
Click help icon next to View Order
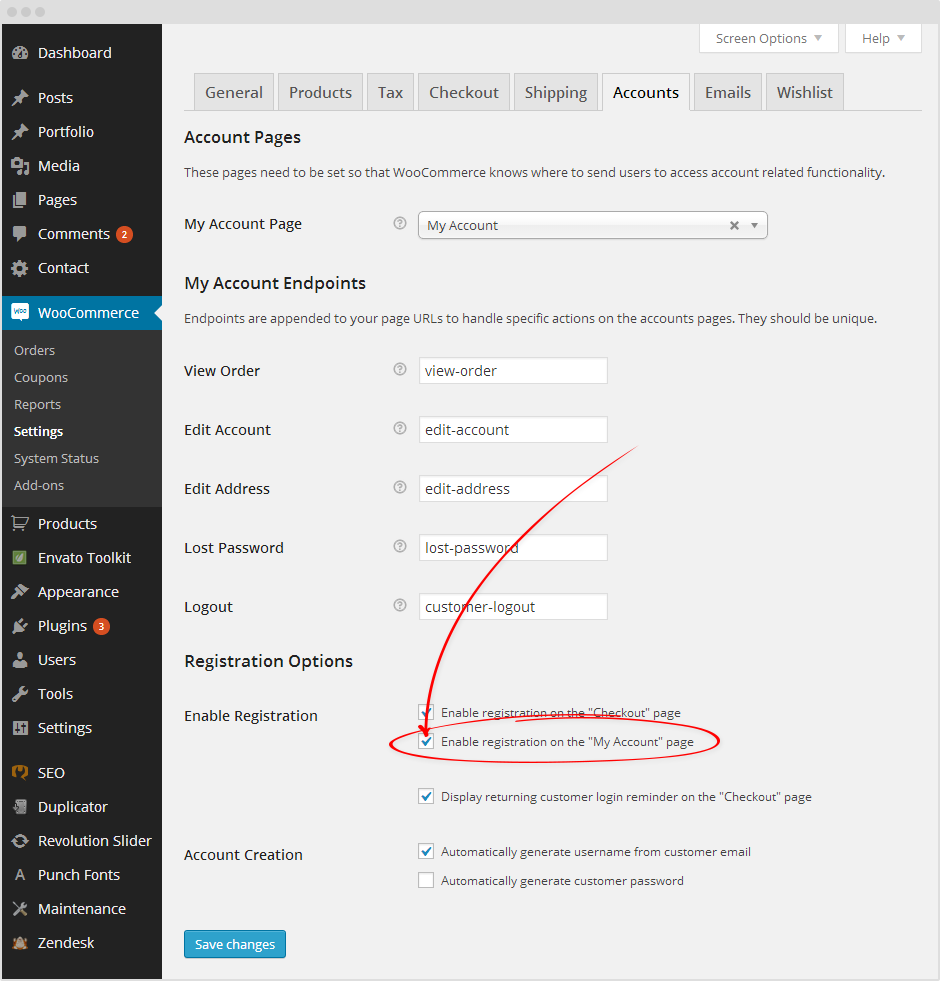tap(400, 370)
